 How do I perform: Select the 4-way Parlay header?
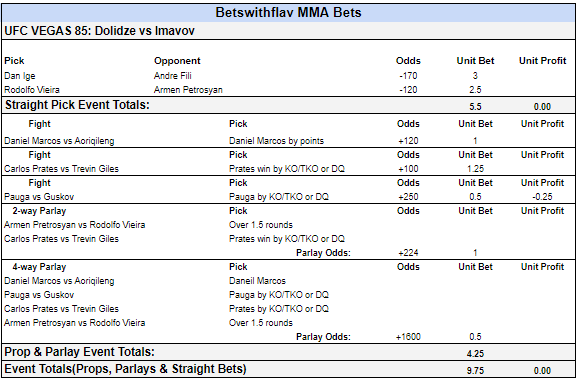39,267
